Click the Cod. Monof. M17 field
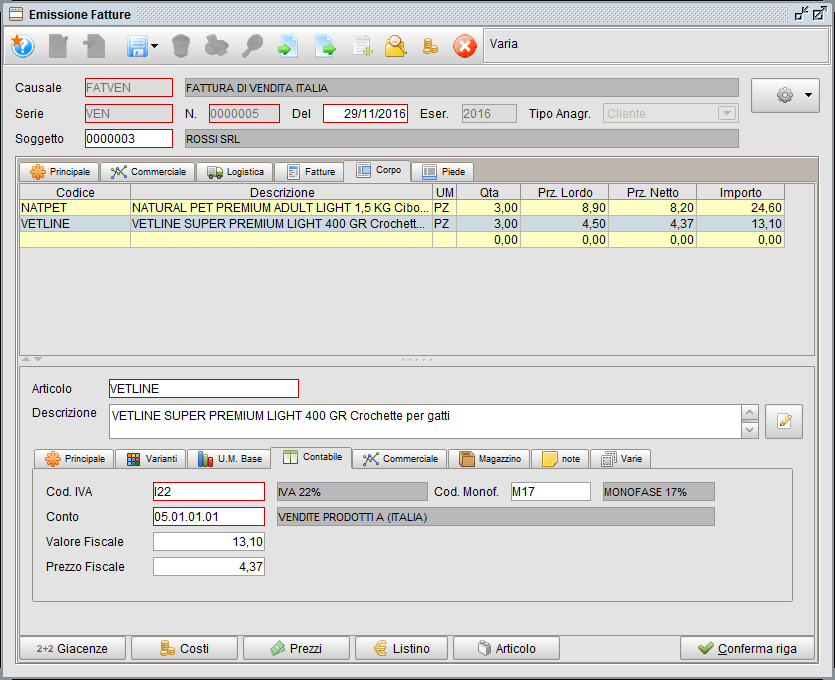This screenshot has height=680, width=835. [551, 491]
